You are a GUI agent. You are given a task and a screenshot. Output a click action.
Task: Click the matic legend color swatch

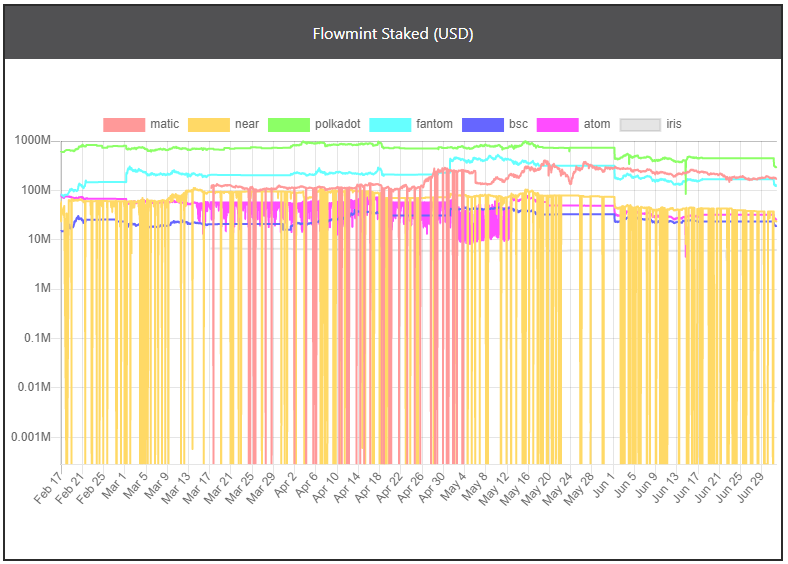tap(124, 125)
